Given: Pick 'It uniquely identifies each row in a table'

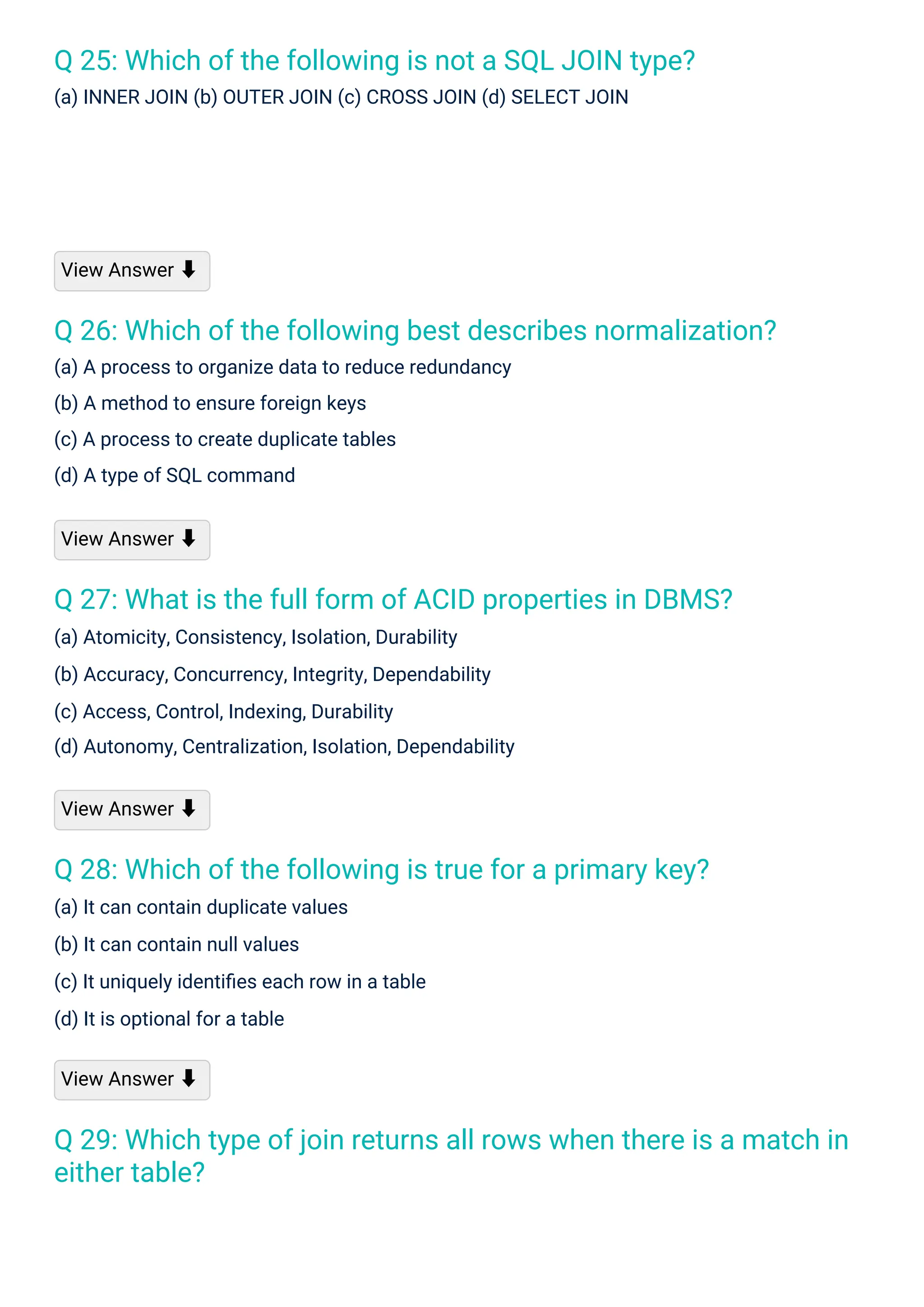Looking at the screenshot, I should 240,982.
